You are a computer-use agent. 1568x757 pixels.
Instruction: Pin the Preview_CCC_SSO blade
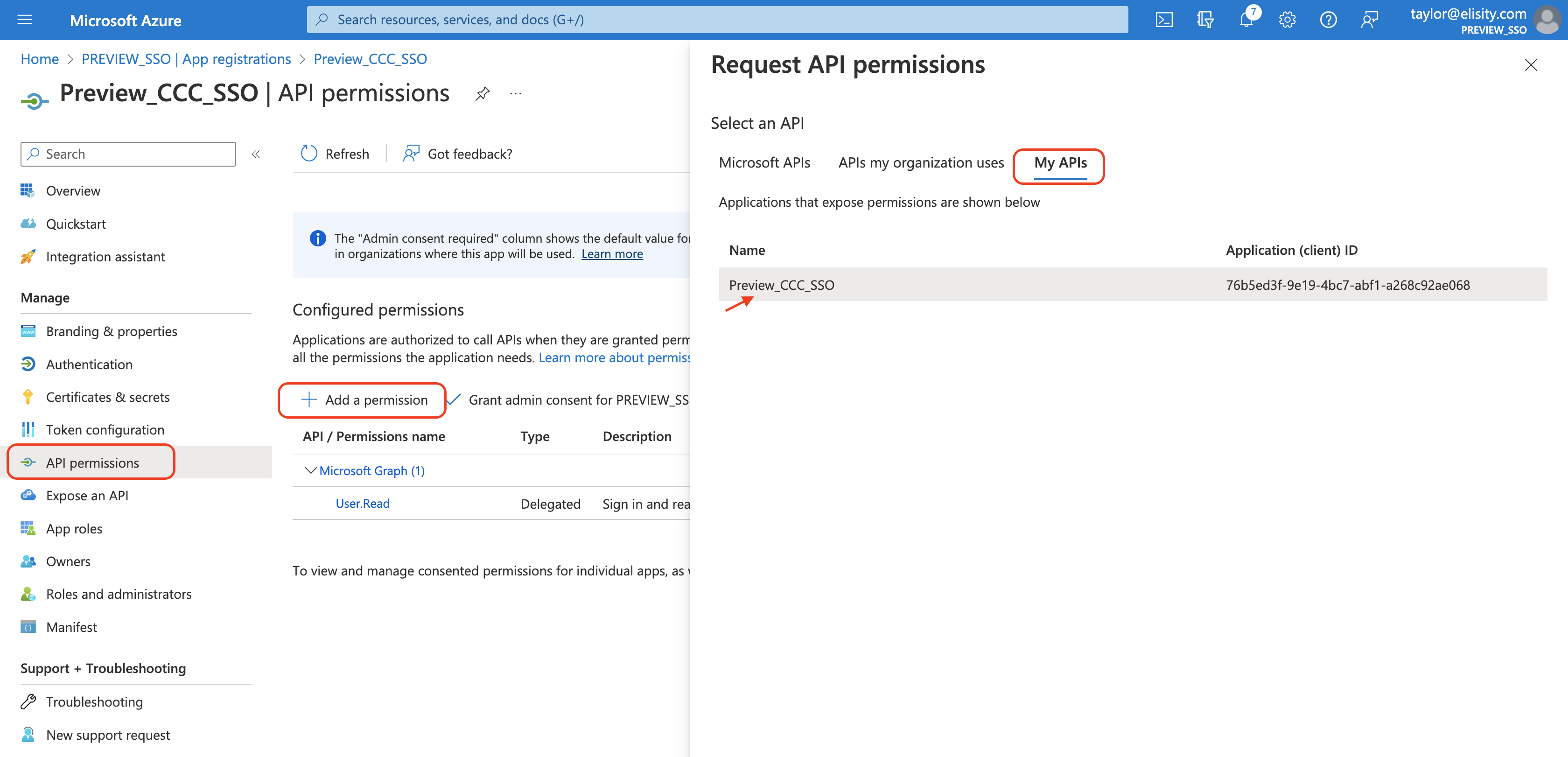point(482,93)
